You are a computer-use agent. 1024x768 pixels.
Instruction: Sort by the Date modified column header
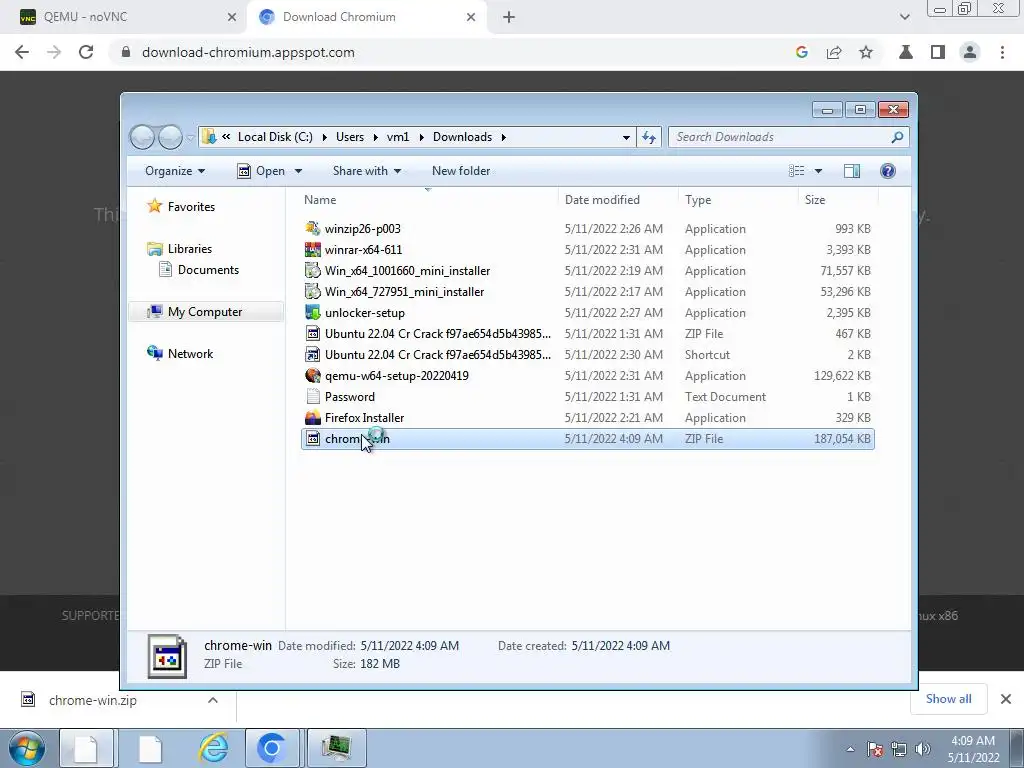coord(618,200)
